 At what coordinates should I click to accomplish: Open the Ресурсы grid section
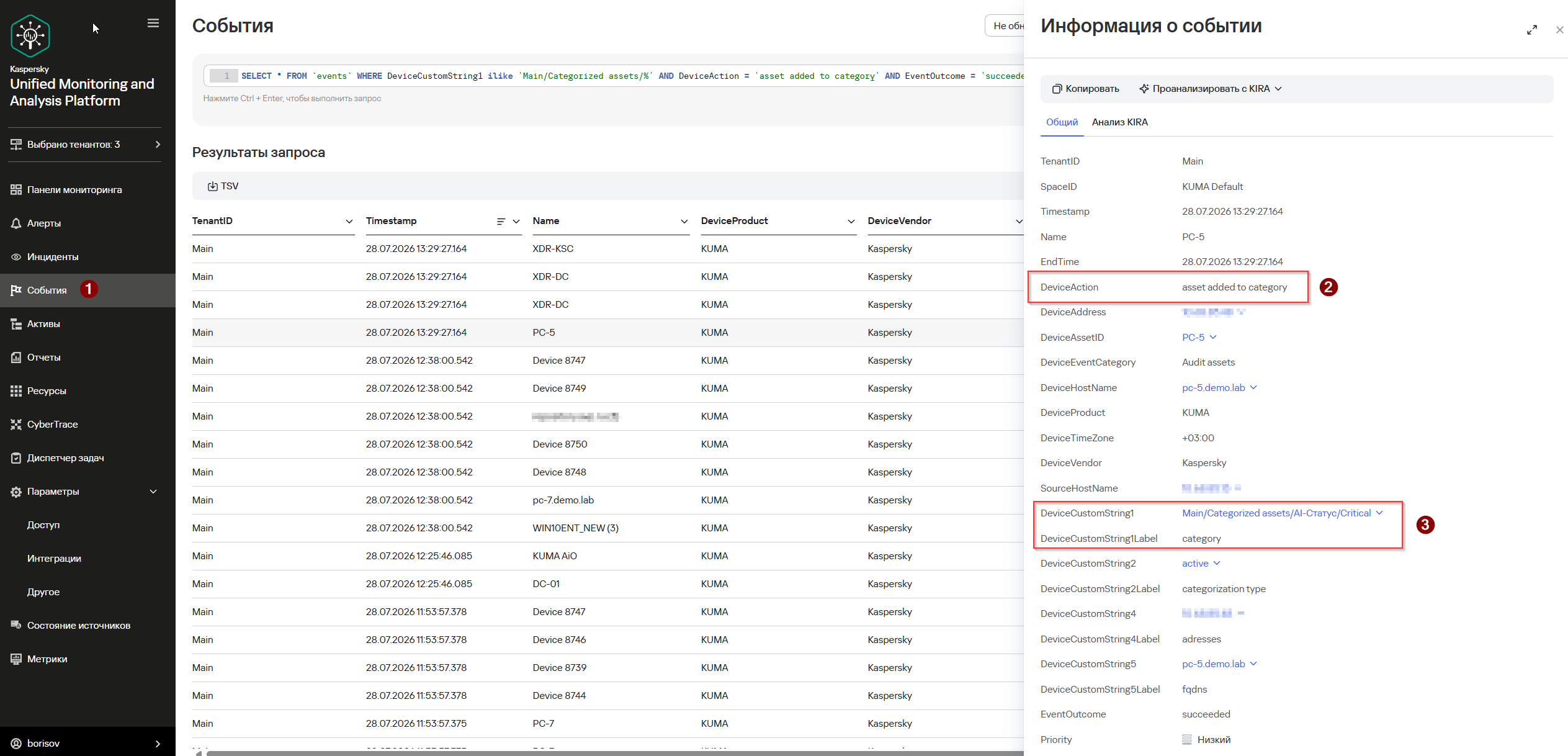(46, 391)
